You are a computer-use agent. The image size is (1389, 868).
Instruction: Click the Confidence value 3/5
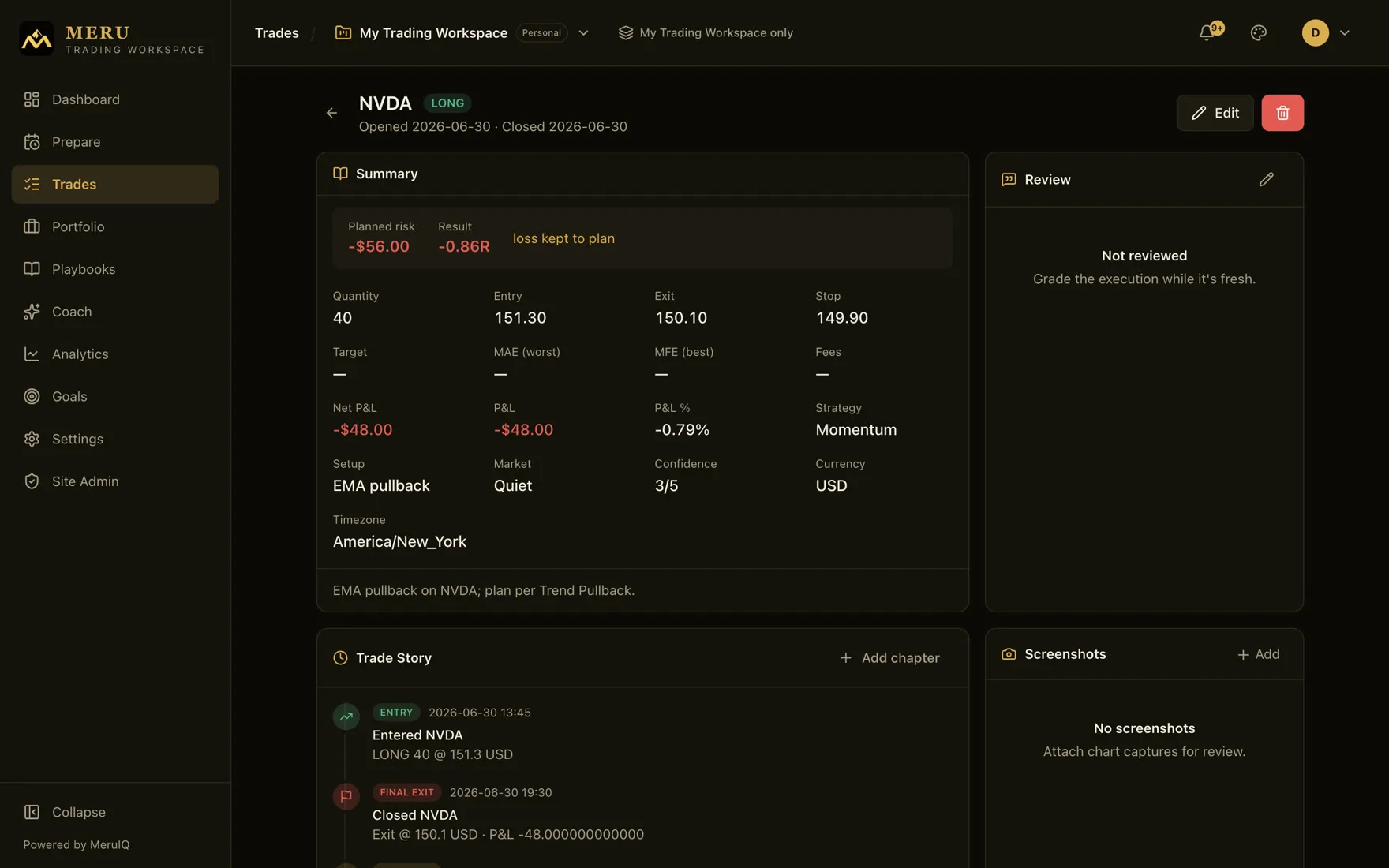tap(666, 486)
